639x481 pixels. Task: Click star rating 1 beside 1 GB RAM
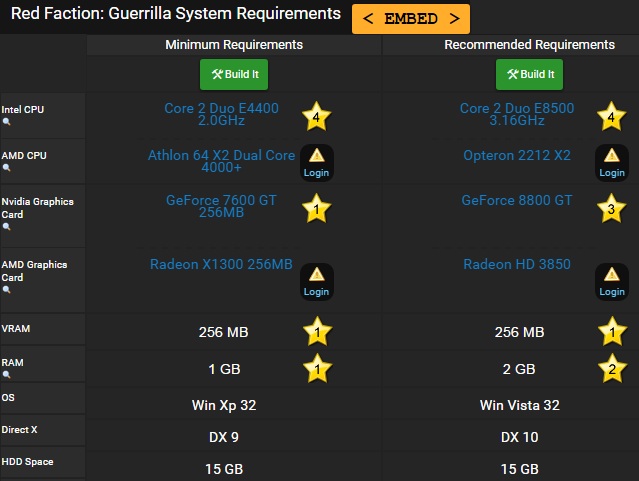click(317, 368)
